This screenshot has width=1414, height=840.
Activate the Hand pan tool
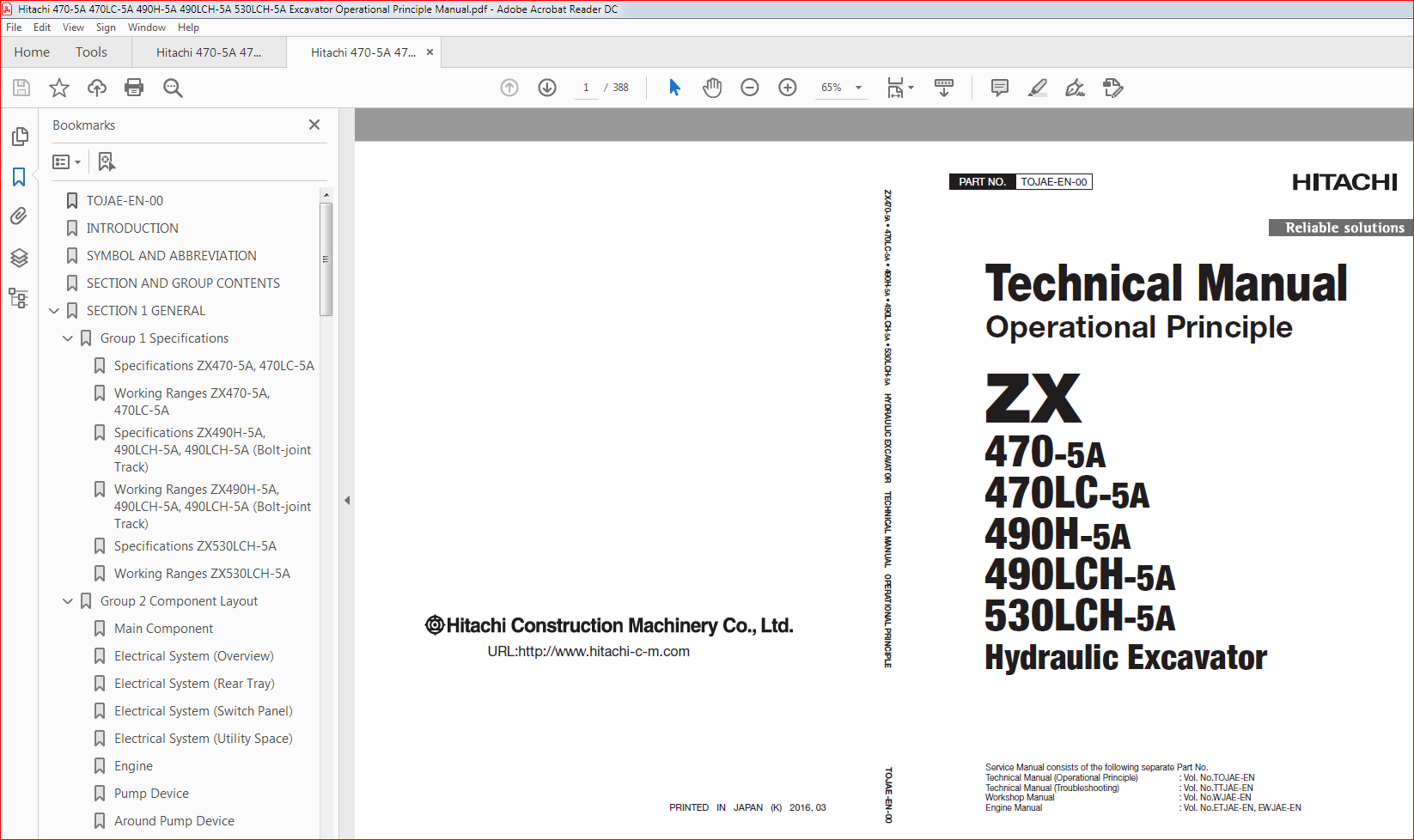point(712,88)
